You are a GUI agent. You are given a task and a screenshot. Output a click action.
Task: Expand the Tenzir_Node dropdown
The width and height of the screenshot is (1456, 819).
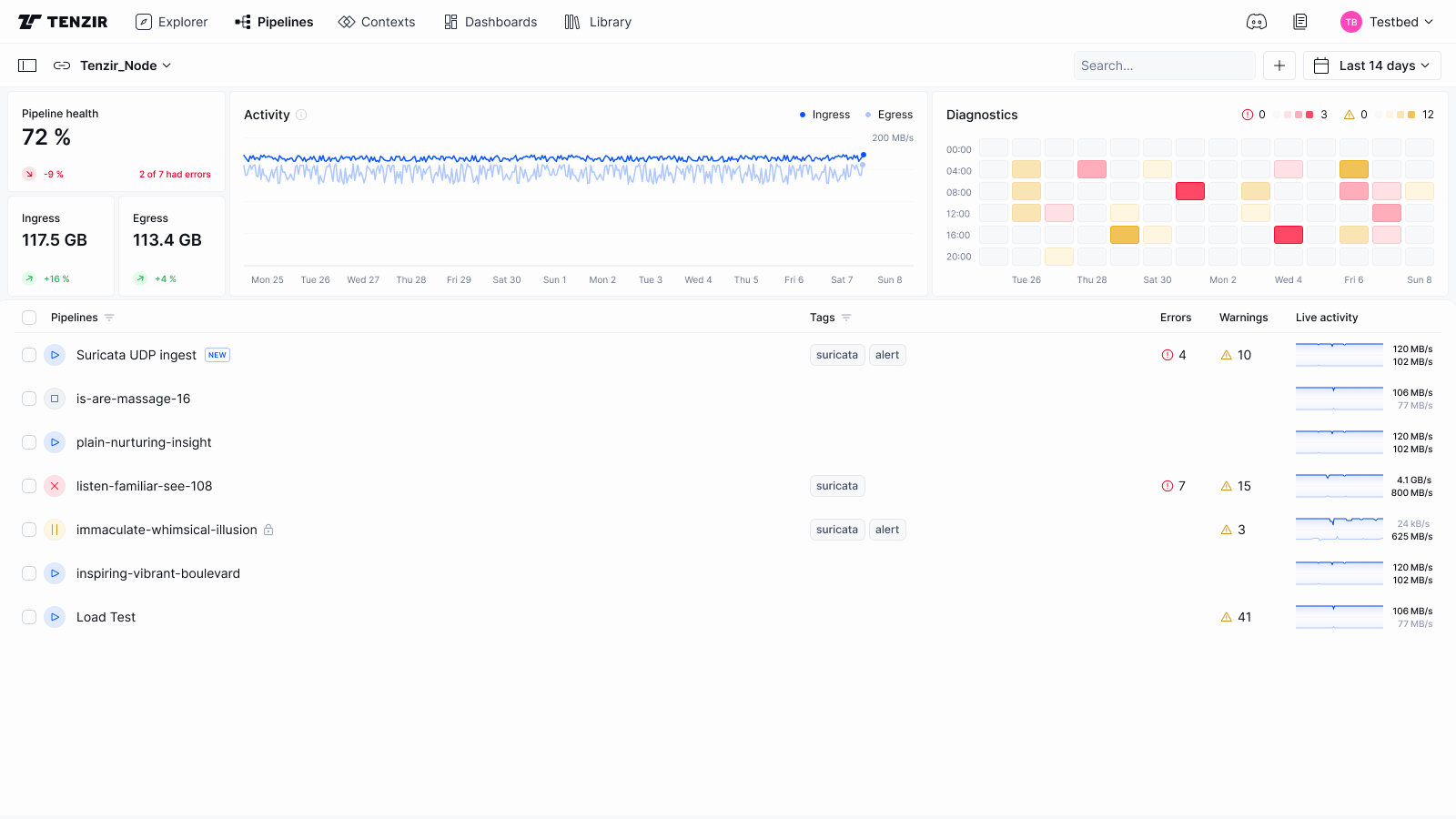(125, 66)
